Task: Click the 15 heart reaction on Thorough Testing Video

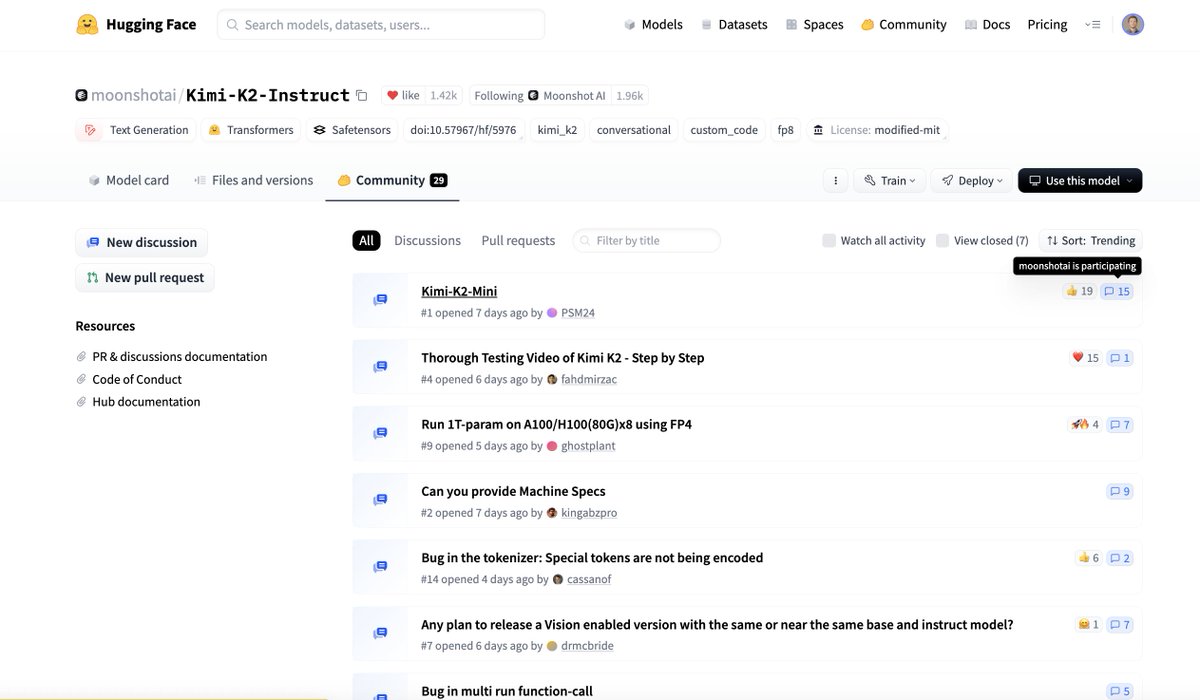Action: point(1085,358)
